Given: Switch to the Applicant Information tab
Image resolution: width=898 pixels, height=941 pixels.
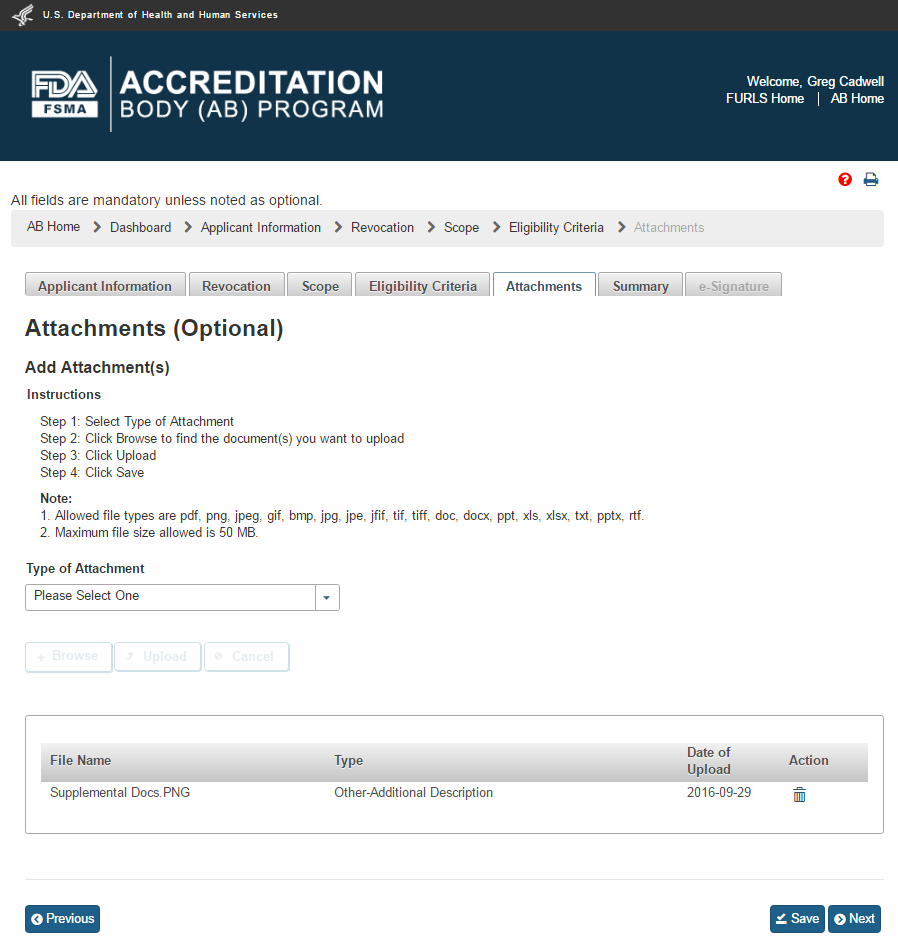Looking at the screenshot, I should [105, 286].
